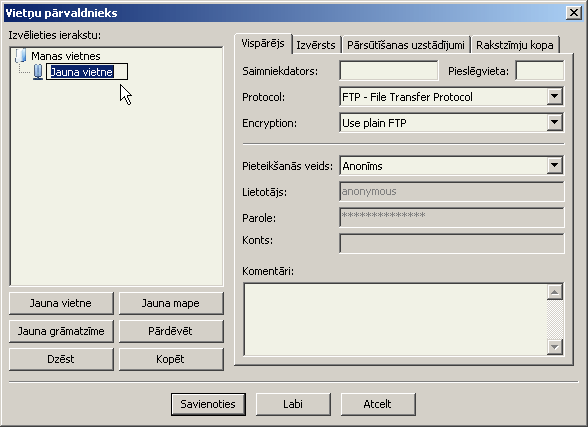
Task: Open the Protocol dropdown arrow
Action: 555,97
